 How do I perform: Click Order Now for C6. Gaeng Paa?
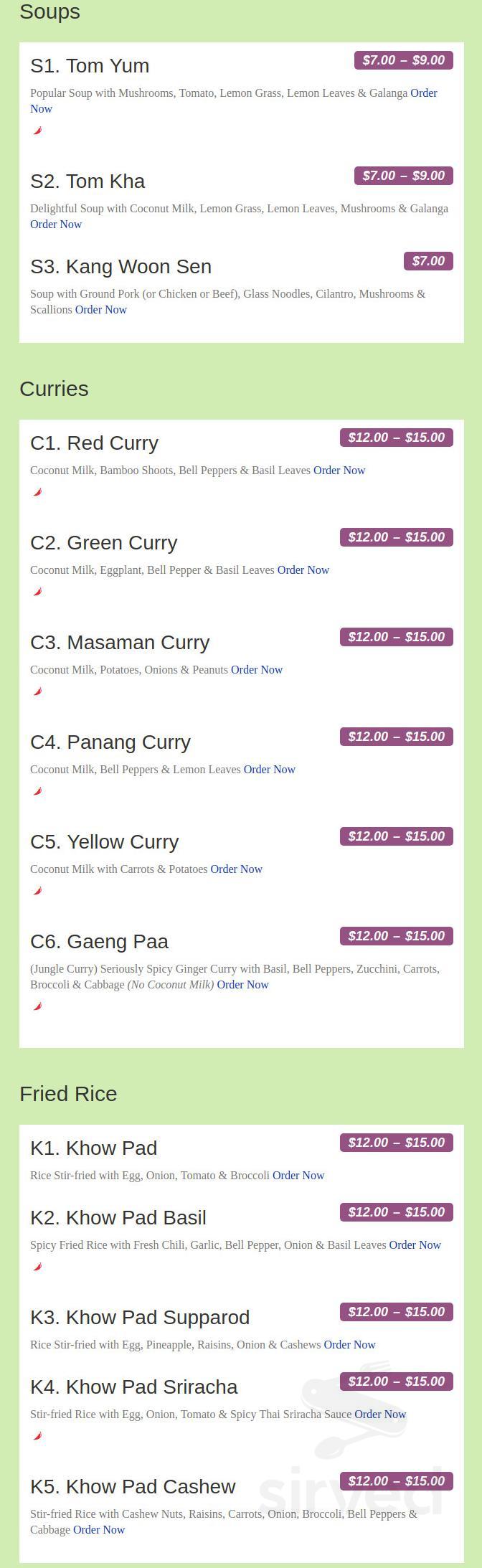coord(242,984)
